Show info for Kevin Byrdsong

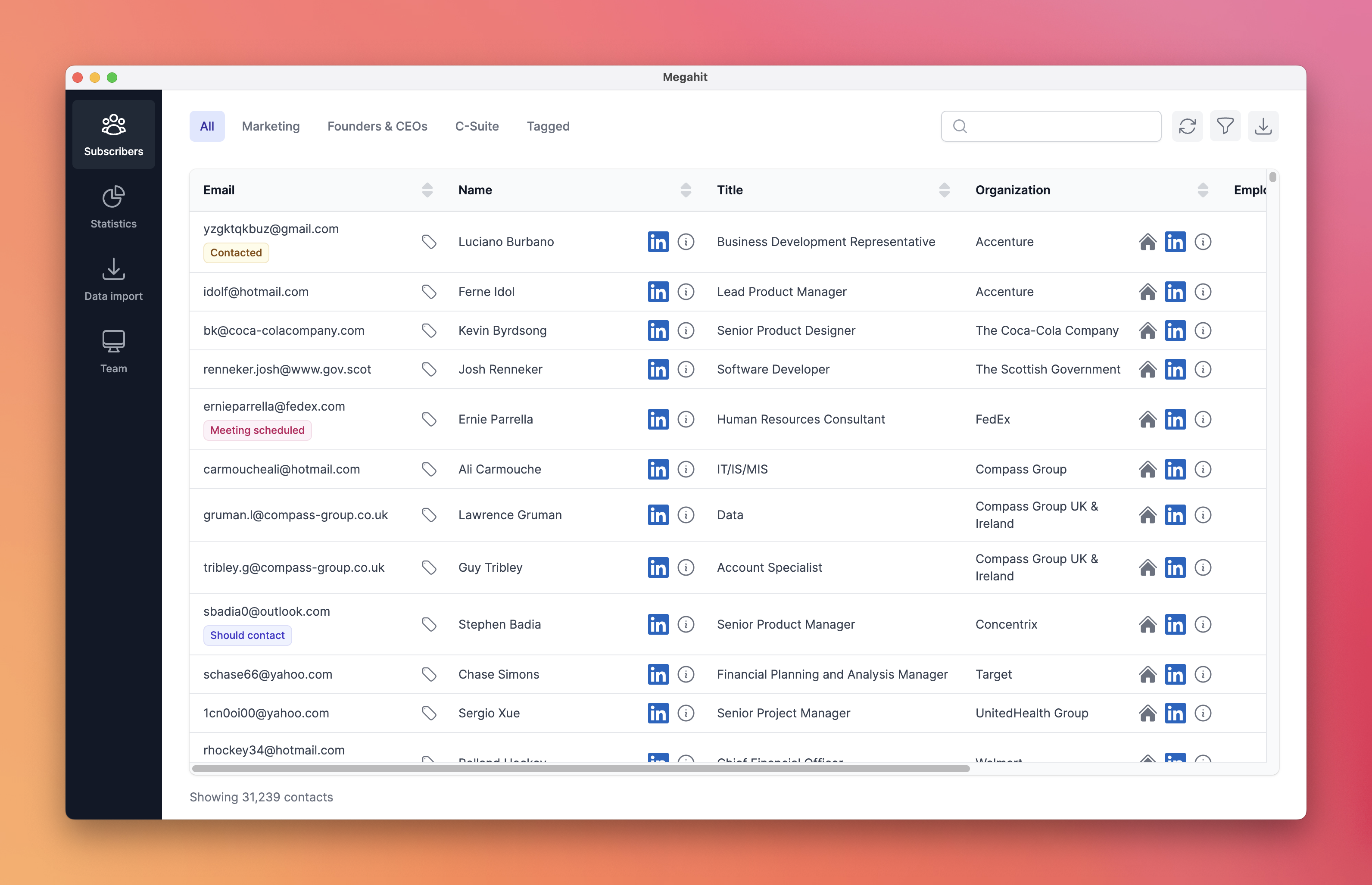coord(686,330)
